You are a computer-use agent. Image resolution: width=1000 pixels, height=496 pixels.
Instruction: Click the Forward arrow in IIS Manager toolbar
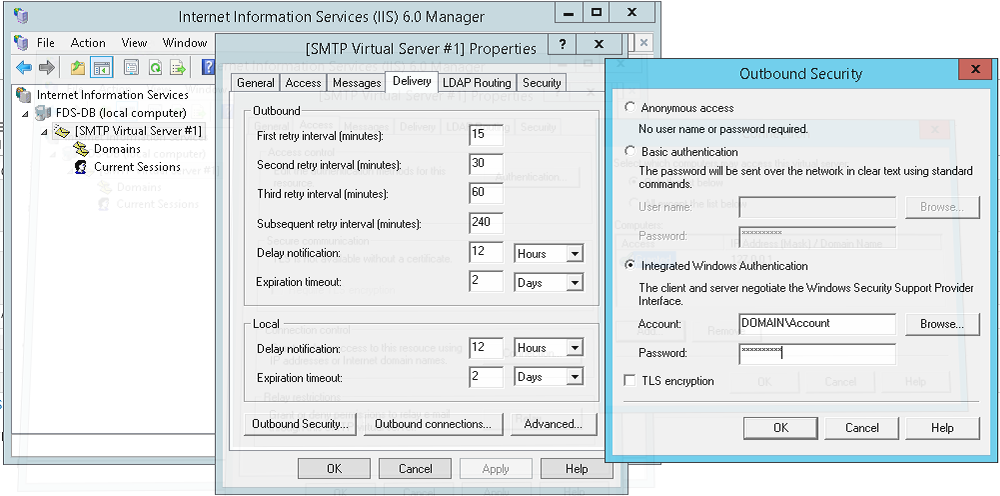click(47, 67)
